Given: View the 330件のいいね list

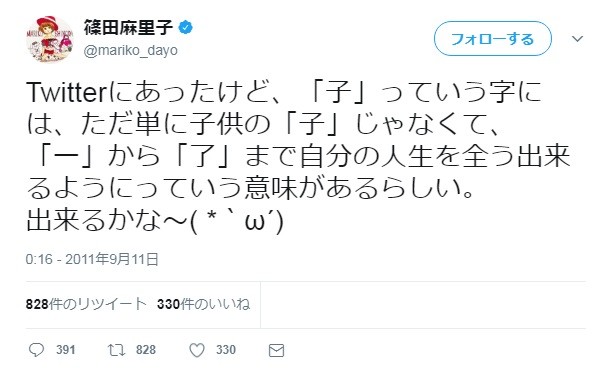Looking at the screenshot, I should pyautogui.click(x=203, y=304).
